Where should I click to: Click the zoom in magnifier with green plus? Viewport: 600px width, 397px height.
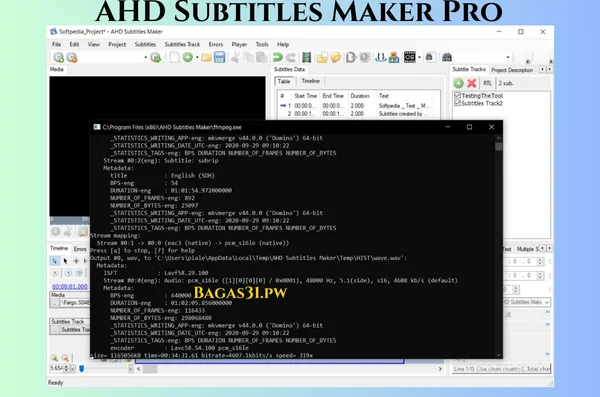click(x=54, y=358)
